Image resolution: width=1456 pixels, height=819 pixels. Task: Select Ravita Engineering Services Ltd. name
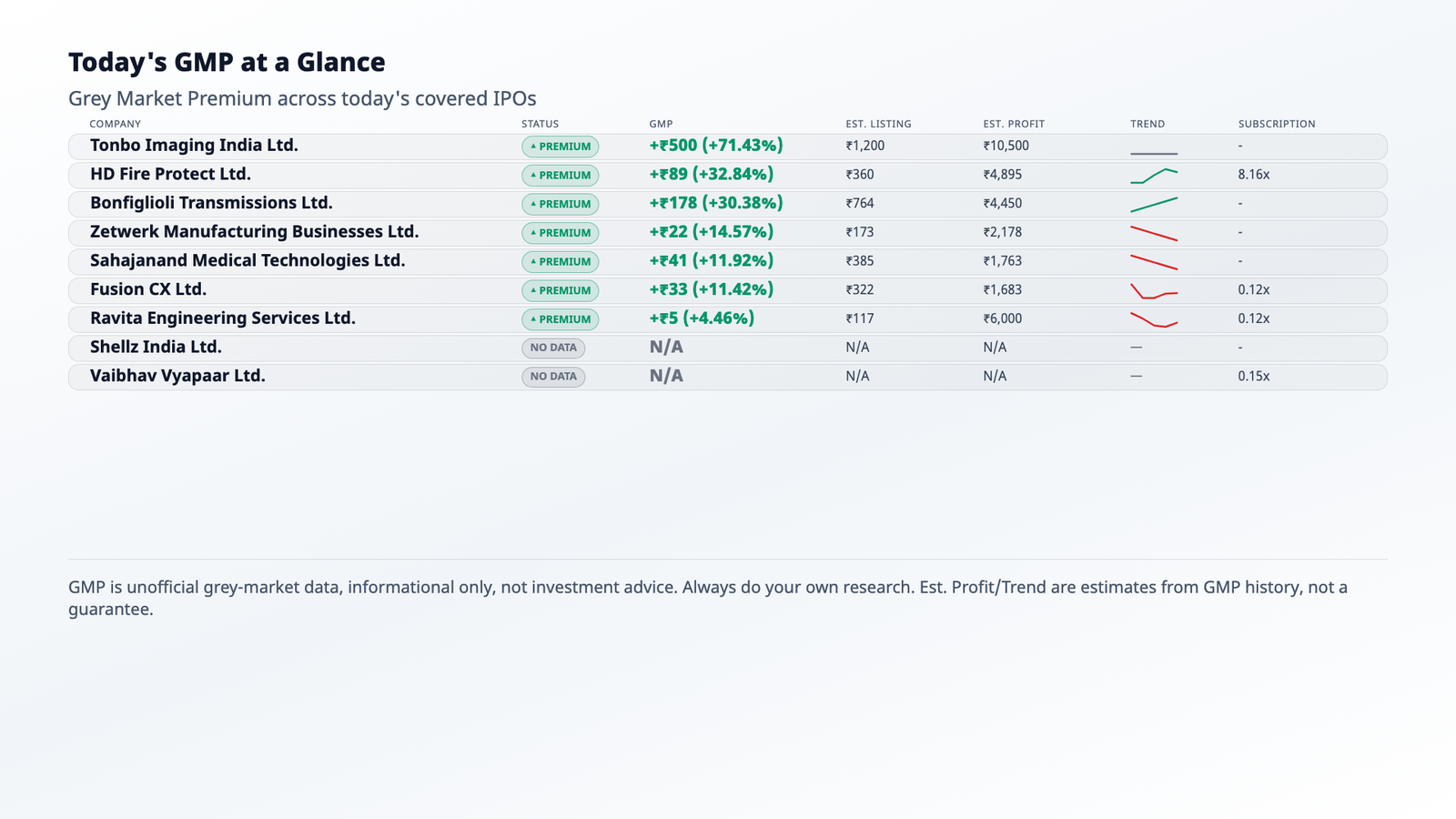[x=223, y=318]
